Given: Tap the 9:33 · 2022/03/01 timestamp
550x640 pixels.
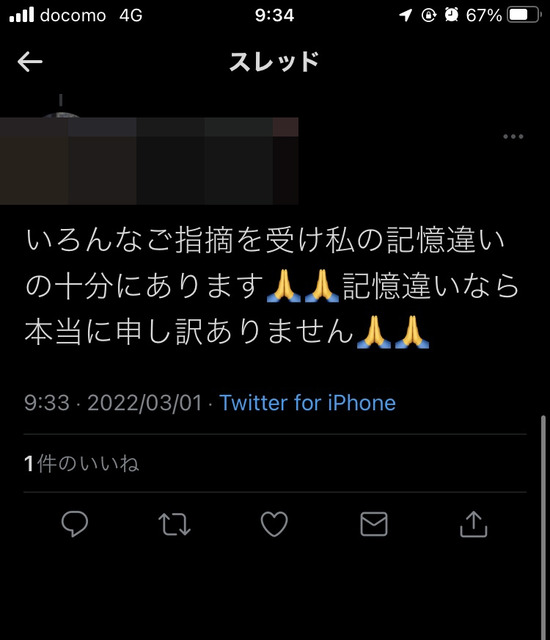Looking at the screenshot, I should pos(113,403).
